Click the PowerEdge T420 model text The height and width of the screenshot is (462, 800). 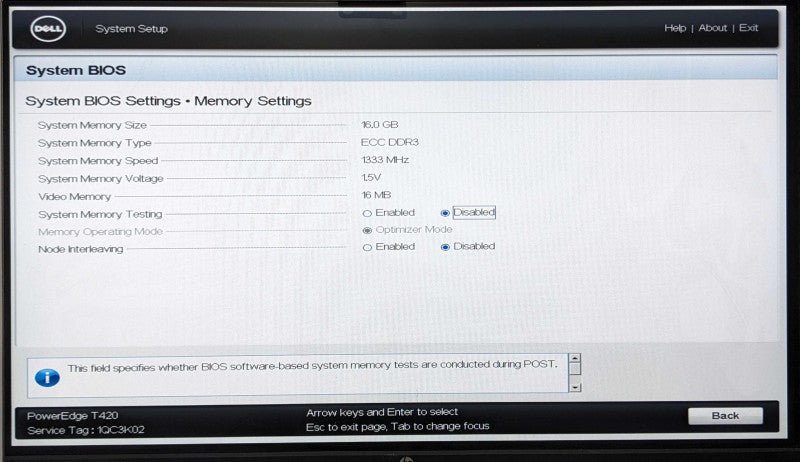[x=72, y=416]
